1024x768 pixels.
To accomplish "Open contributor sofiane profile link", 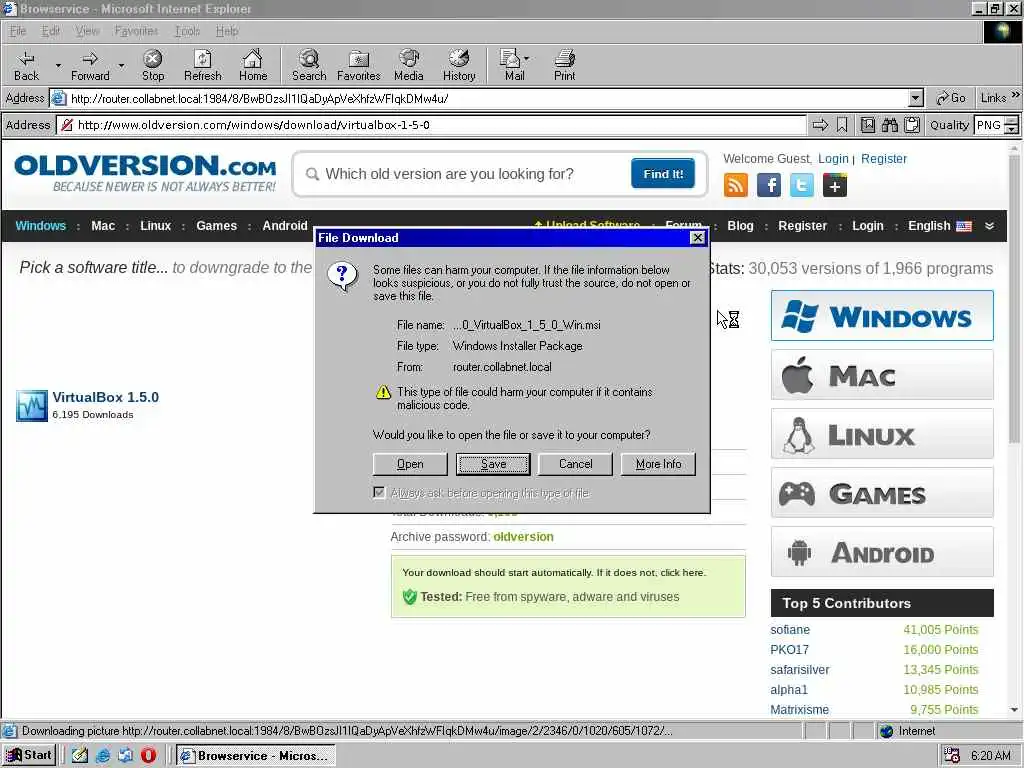I will point(790,630).
